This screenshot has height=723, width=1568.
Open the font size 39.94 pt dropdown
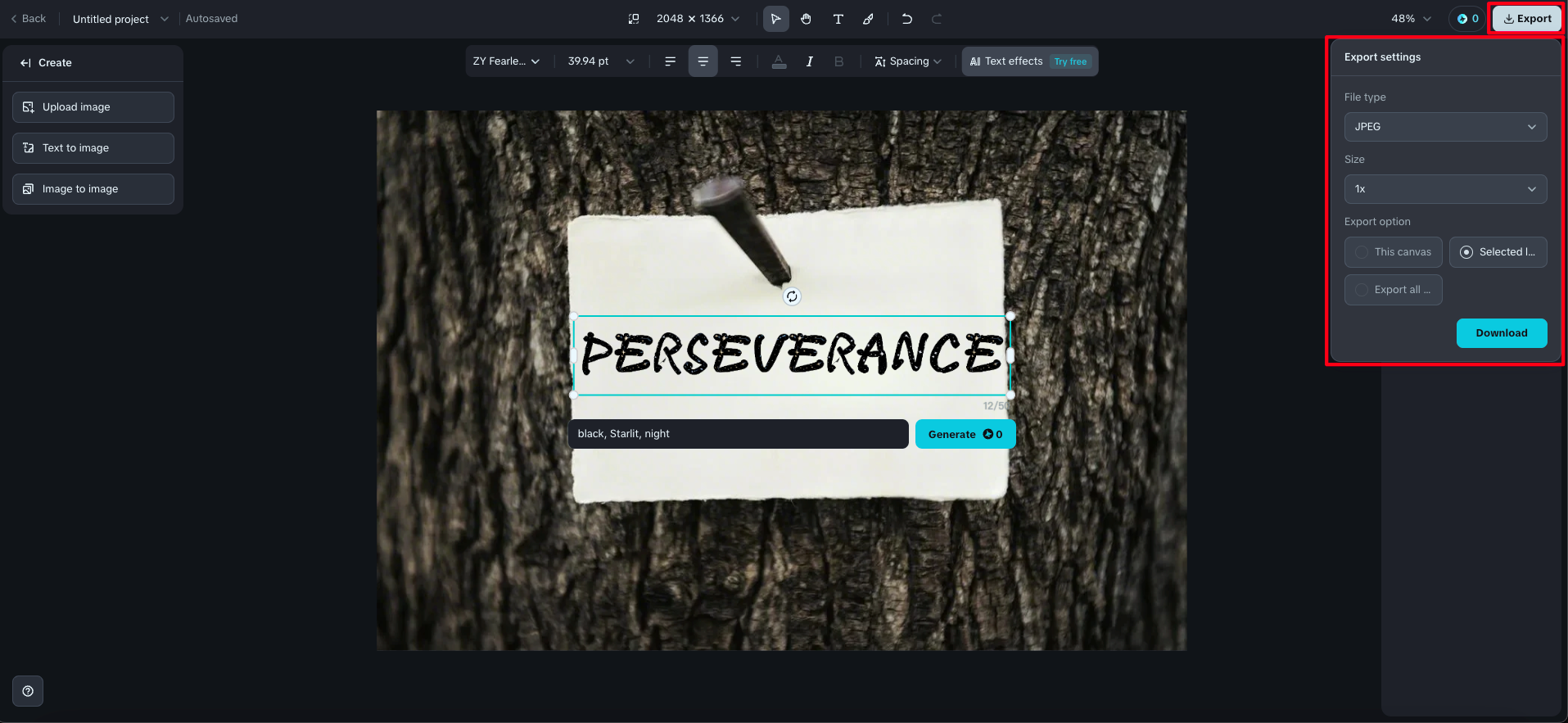click(x=601, y=61)
